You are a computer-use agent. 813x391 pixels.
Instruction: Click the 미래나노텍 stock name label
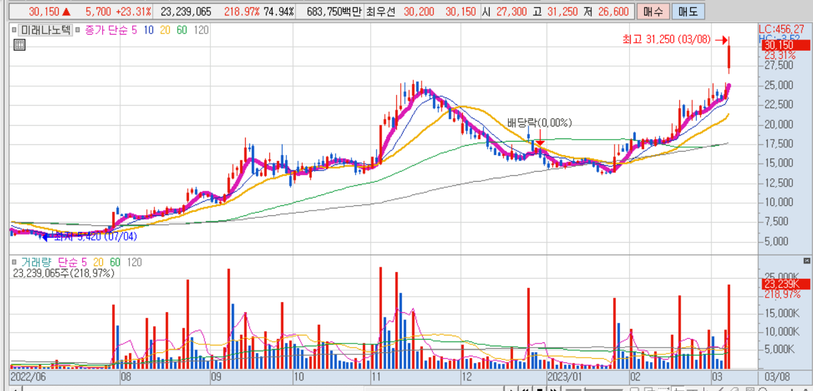click(x=45, y=31)
